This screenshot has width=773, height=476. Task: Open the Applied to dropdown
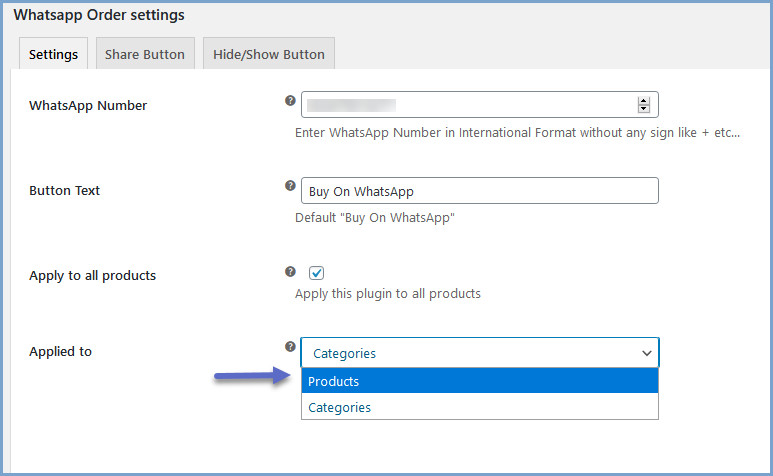coord(479,352)
